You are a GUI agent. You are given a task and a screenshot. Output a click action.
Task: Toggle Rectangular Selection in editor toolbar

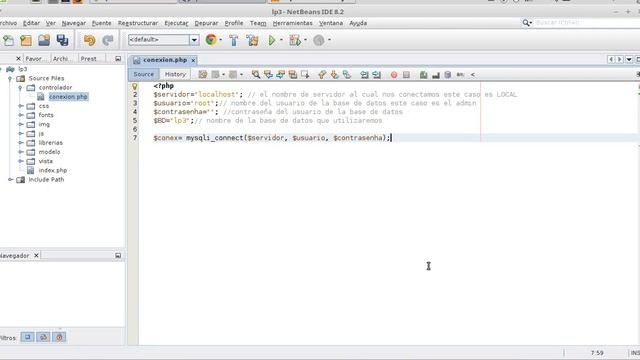[305, 74]
